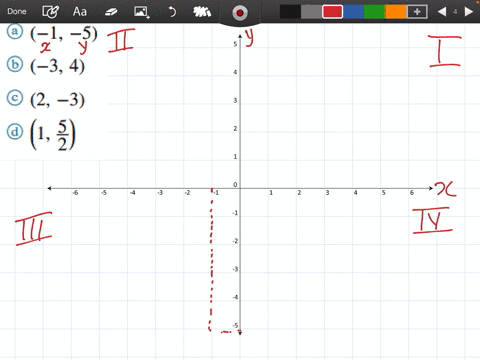Add a new color with plus swatch
The image size is (480, 360).
pos(417,12)
